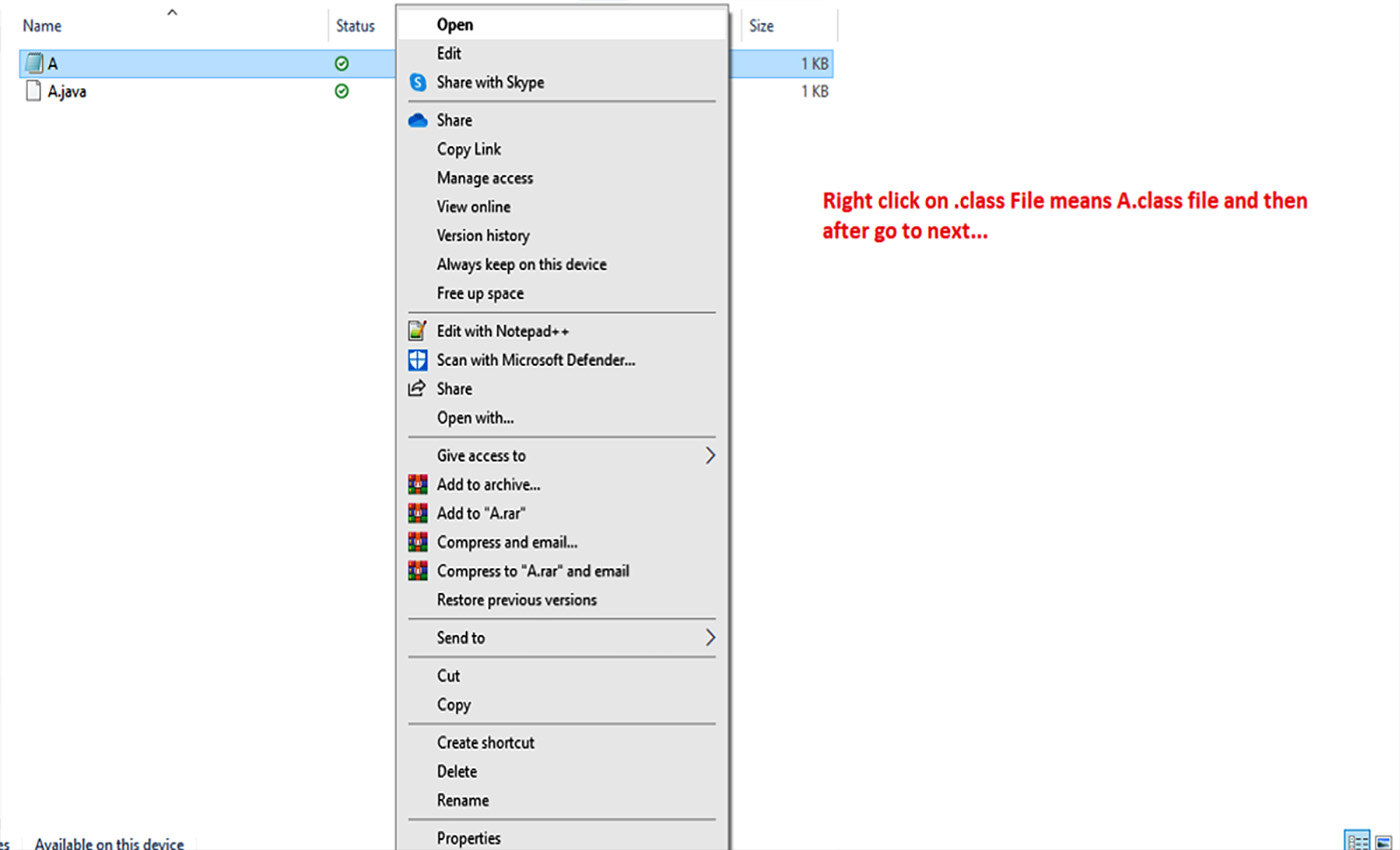This screenshot has width=1400, height=850.
Task: Click the Size column header
Action: (762, 26)
